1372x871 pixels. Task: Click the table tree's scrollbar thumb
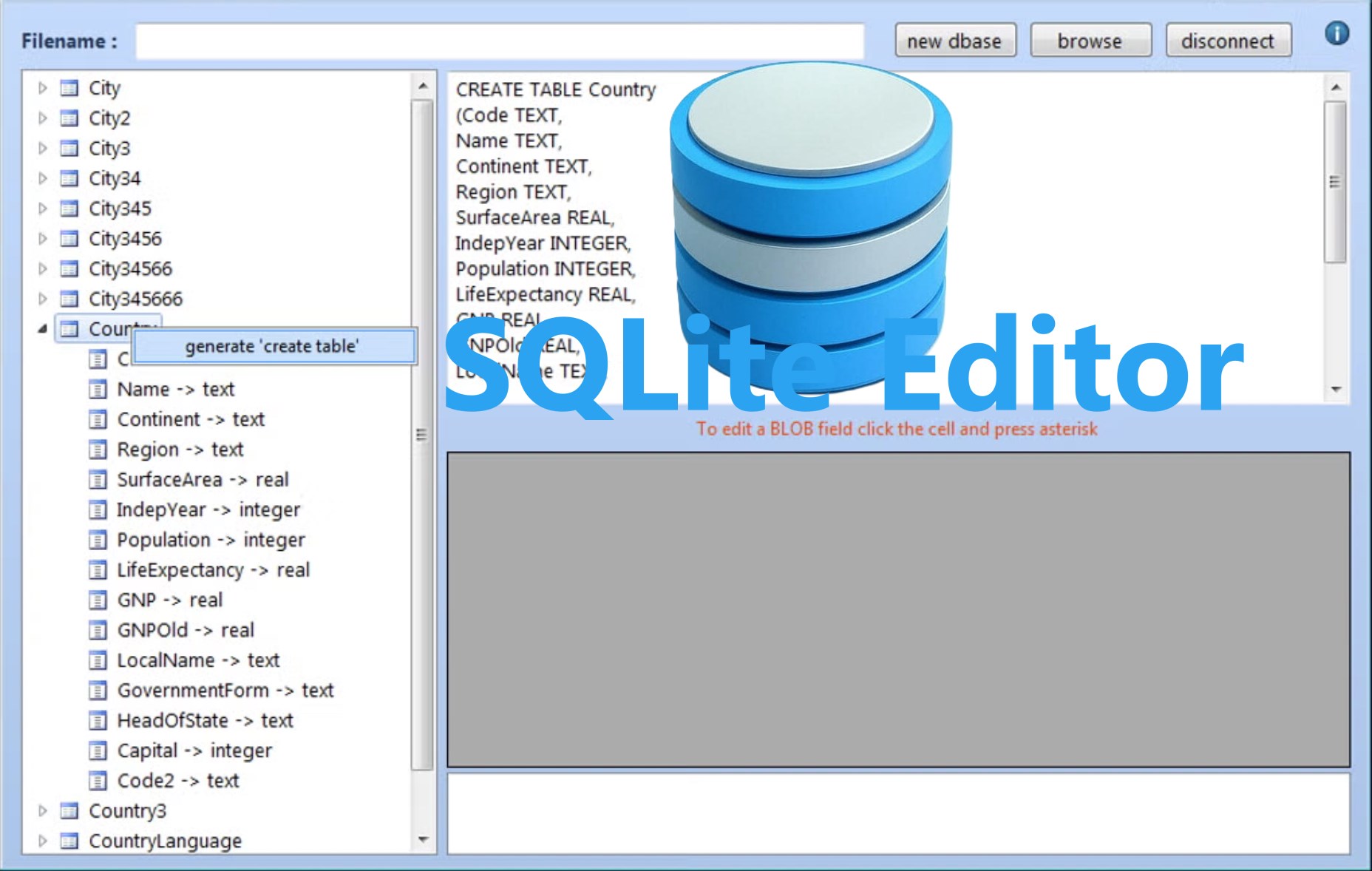click(x=422, y=435)
